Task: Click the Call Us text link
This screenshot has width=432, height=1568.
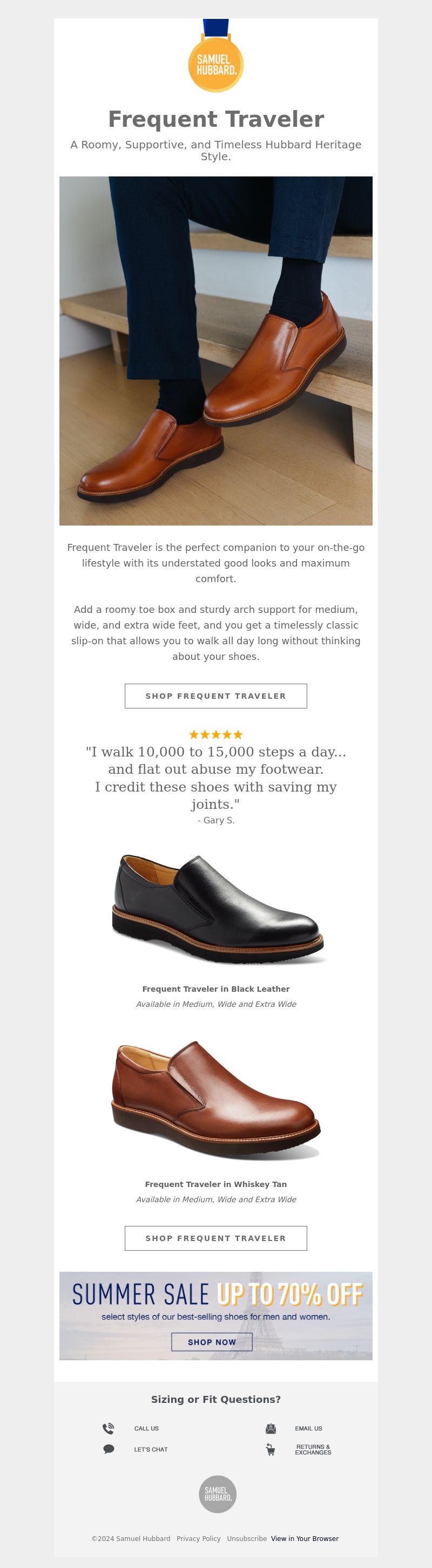Action: click(146, 1428)
